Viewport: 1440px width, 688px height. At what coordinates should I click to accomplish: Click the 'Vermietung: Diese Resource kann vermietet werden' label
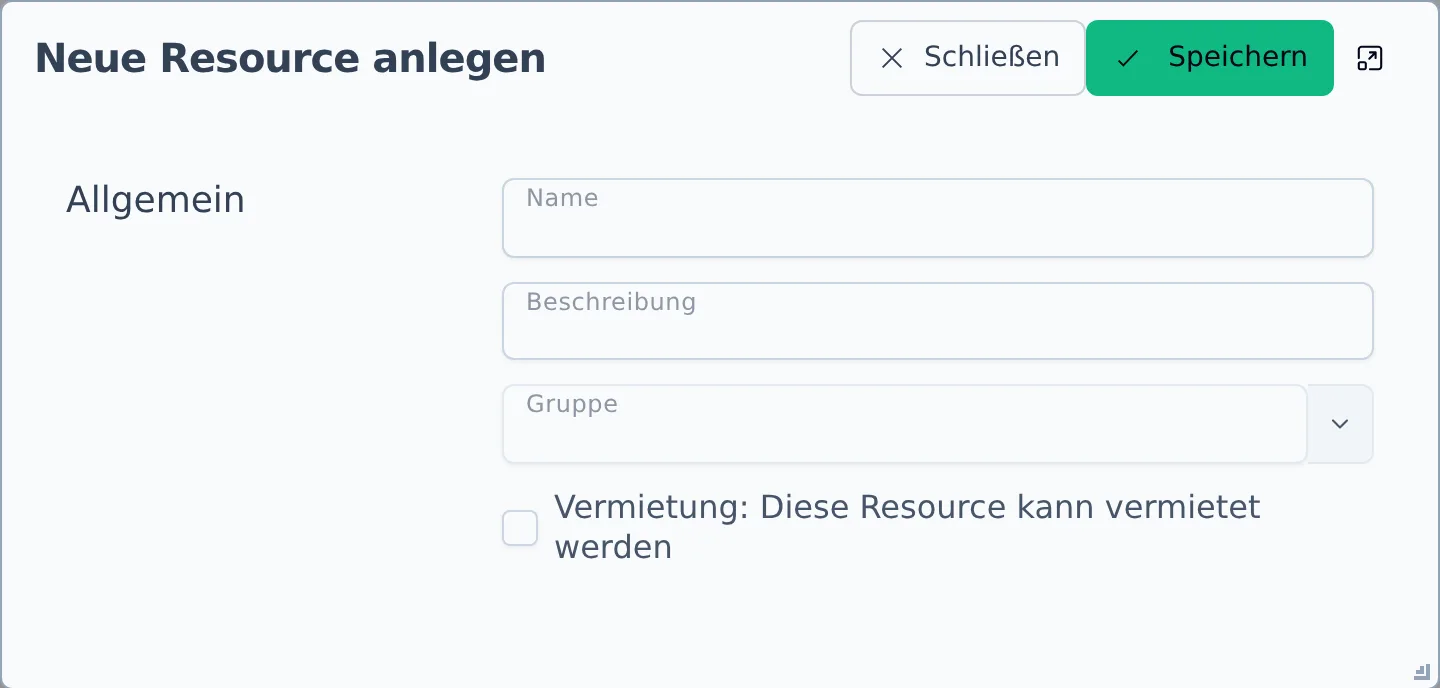907,527
